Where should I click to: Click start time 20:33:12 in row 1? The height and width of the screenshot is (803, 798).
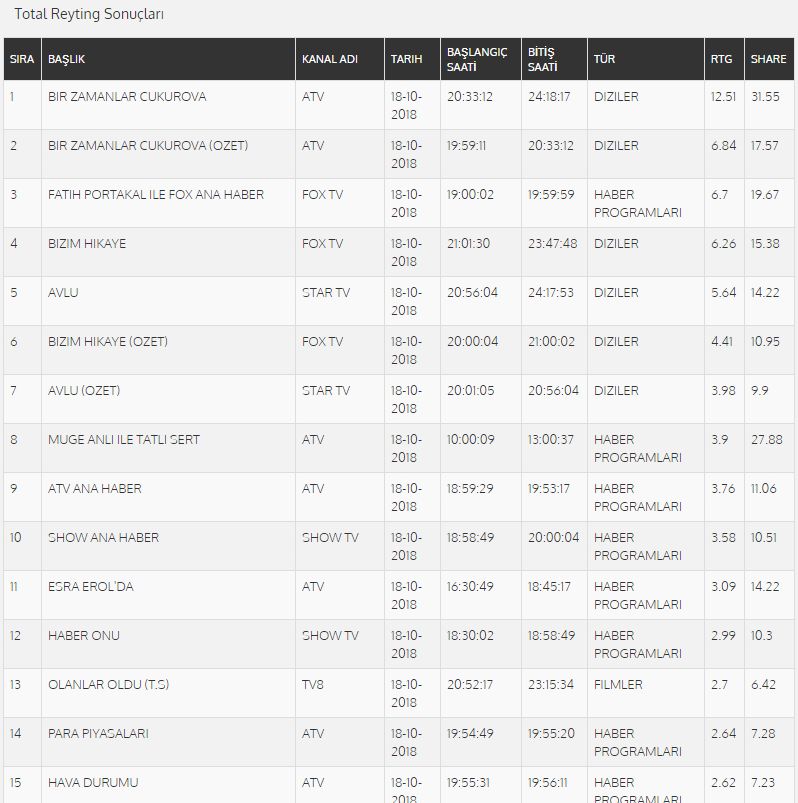pos(470,97)
